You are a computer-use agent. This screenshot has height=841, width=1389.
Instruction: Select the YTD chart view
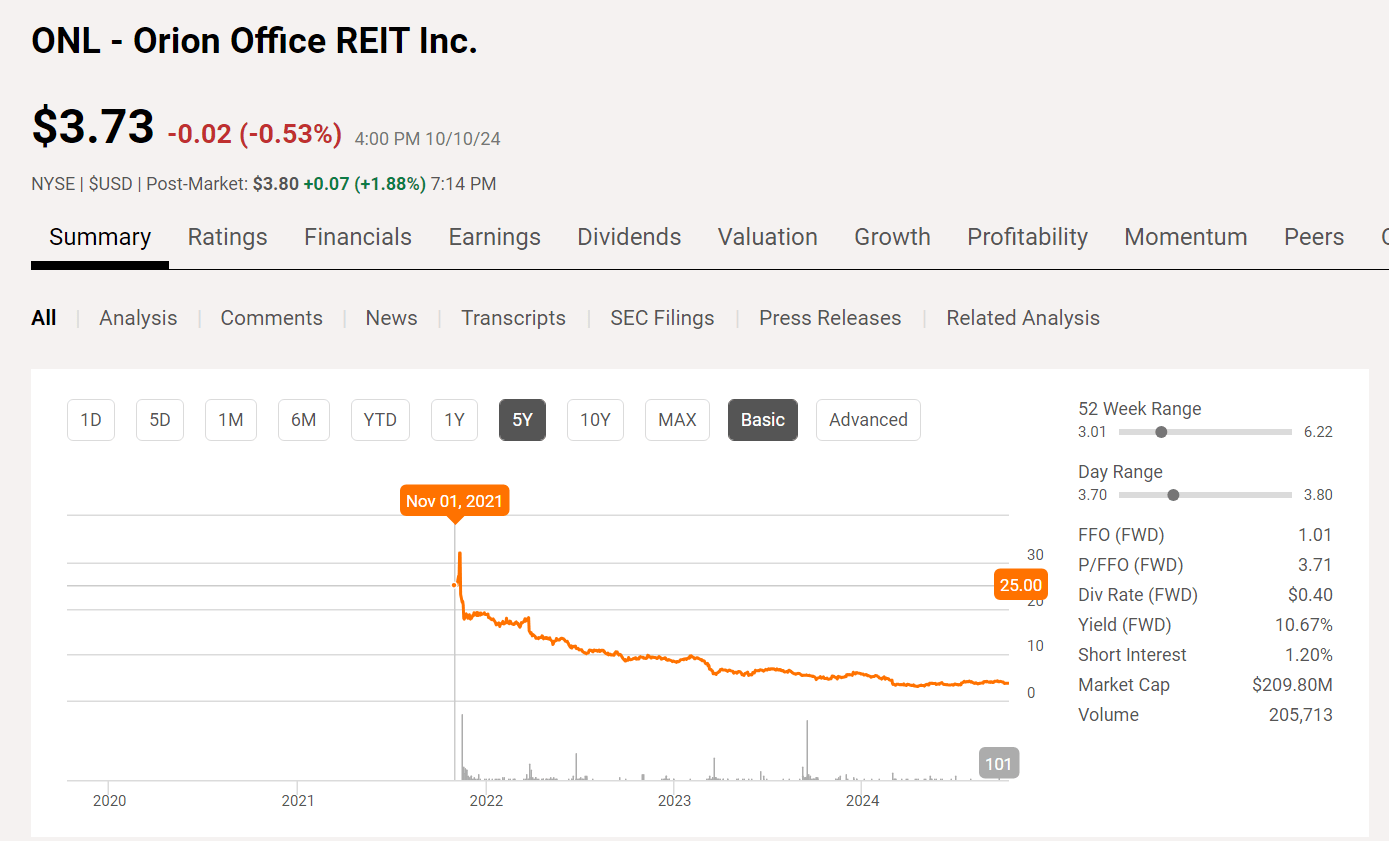pyautogui.click(x=380, y=420)
